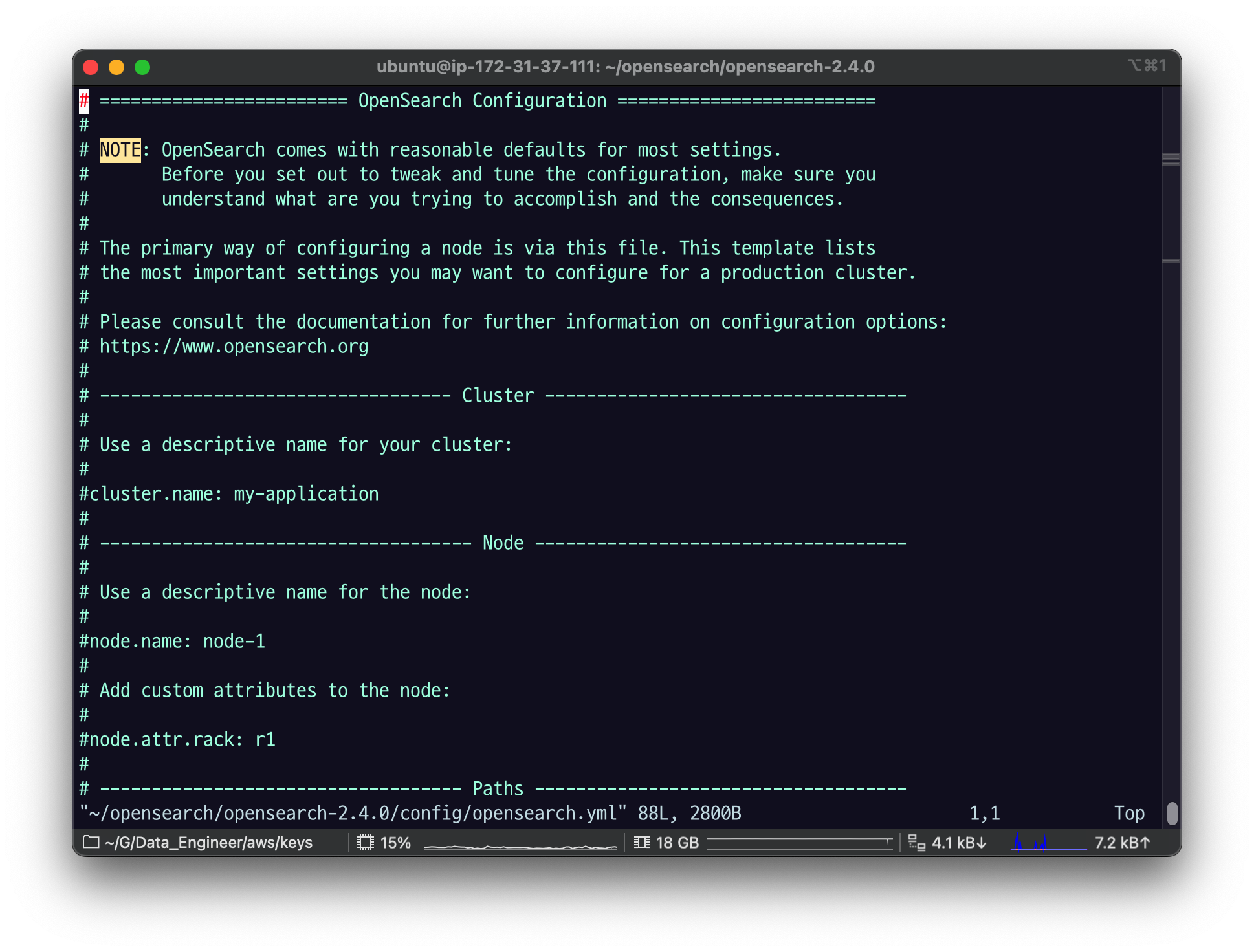Click the CPU chip icon

366,842
